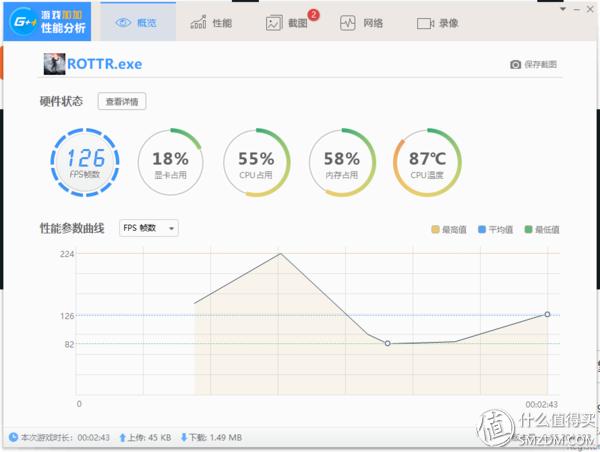Click the download arrow icon near 下载
Viewport: 600px width, 452px height.
(x=184, y=437)
